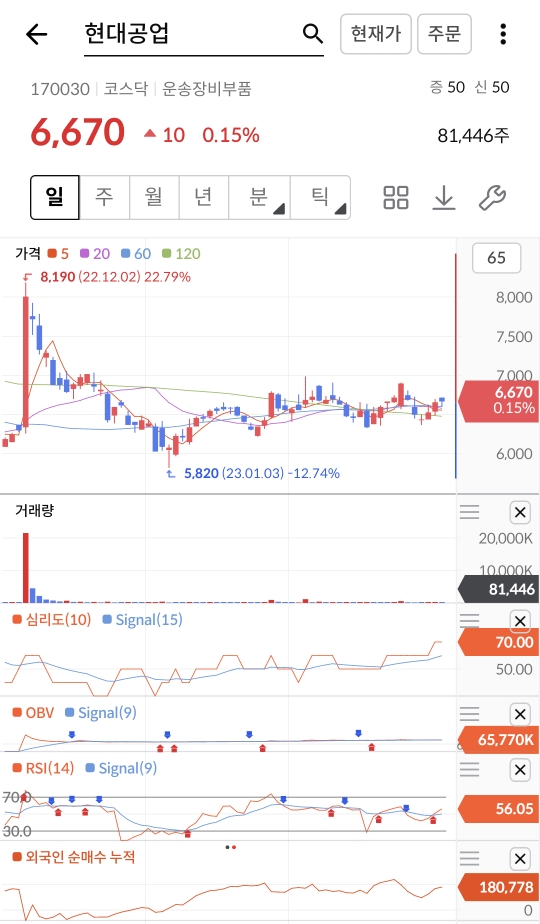Tap the 주문 order button
The image size is (540, 924).
444,34
